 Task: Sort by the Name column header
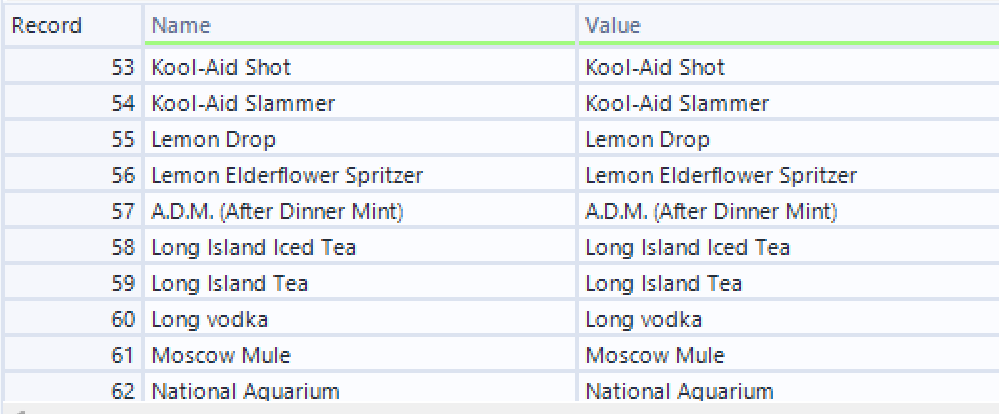181,25
